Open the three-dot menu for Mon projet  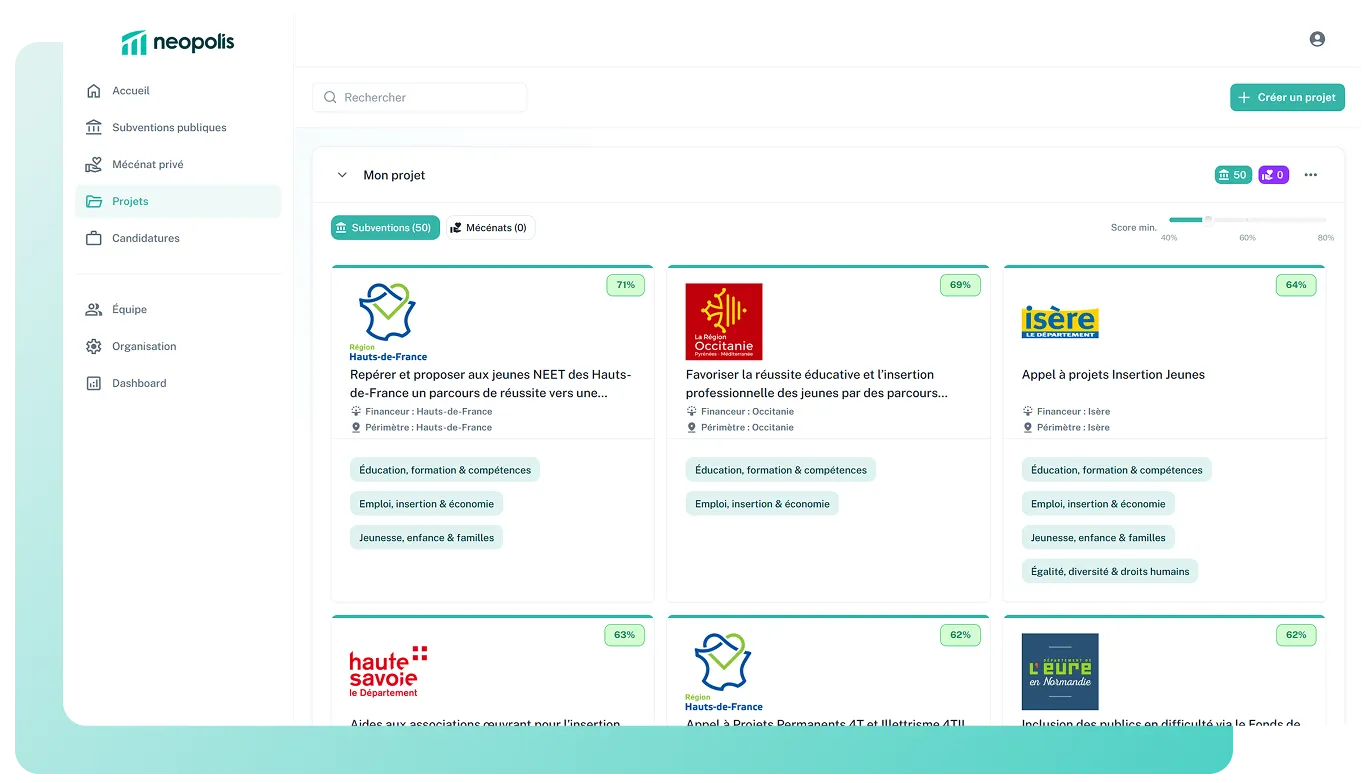1311,175
